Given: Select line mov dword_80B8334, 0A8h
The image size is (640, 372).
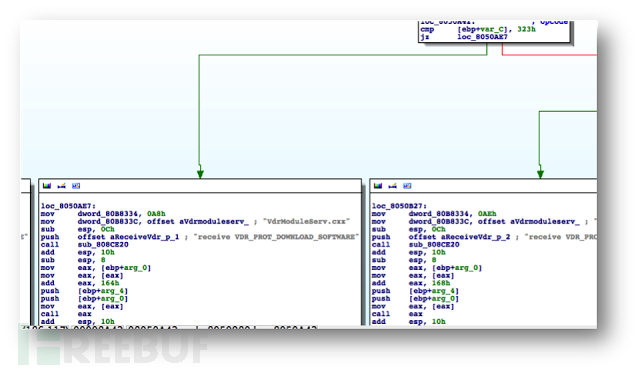Looking at the screenshot, I should tap(103, 214).
